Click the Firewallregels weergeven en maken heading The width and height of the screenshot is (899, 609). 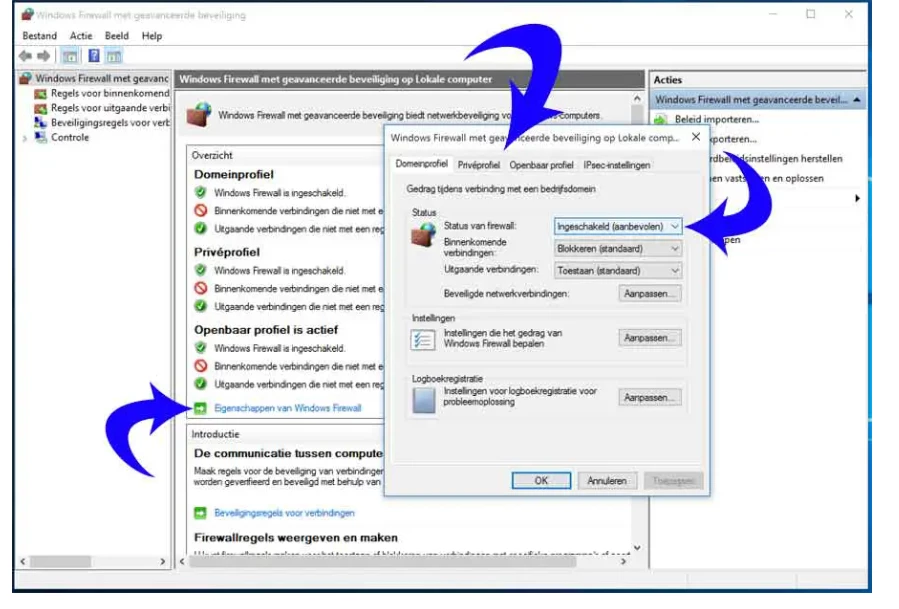coord(296,538)
